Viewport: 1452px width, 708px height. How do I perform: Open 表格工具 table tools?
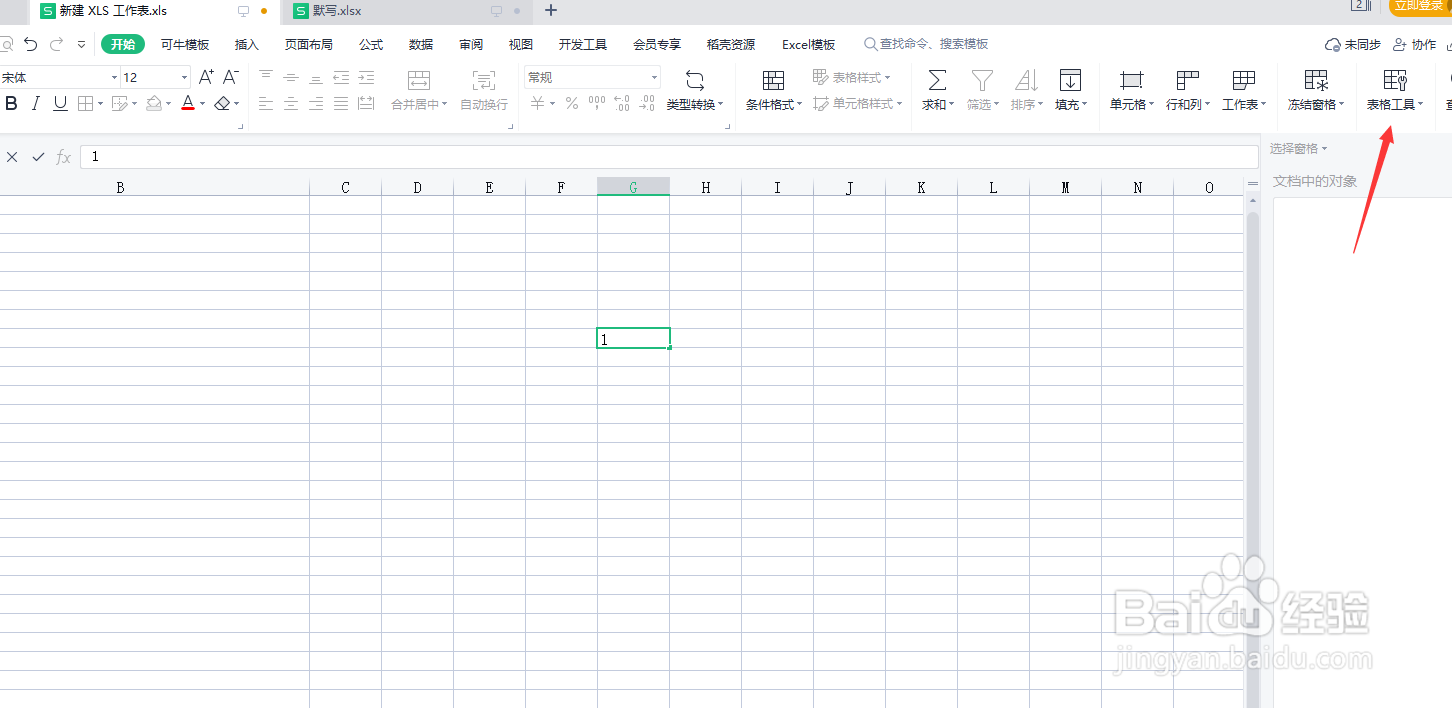coord(1395,90)
